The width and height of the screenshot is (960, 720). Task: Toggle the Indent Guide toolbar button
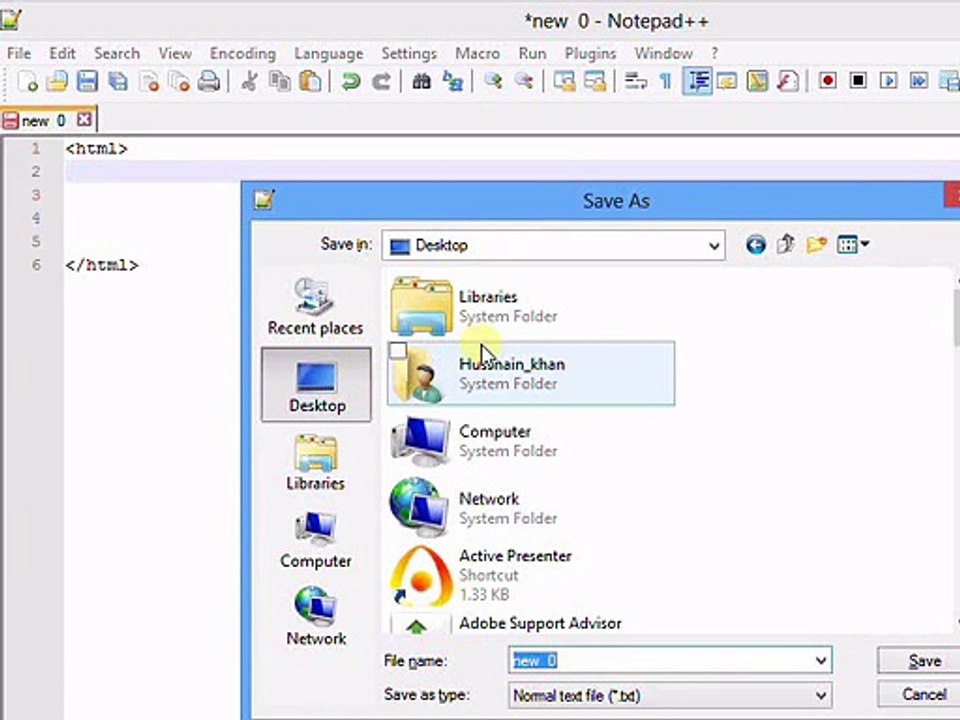tap(698, 81)
